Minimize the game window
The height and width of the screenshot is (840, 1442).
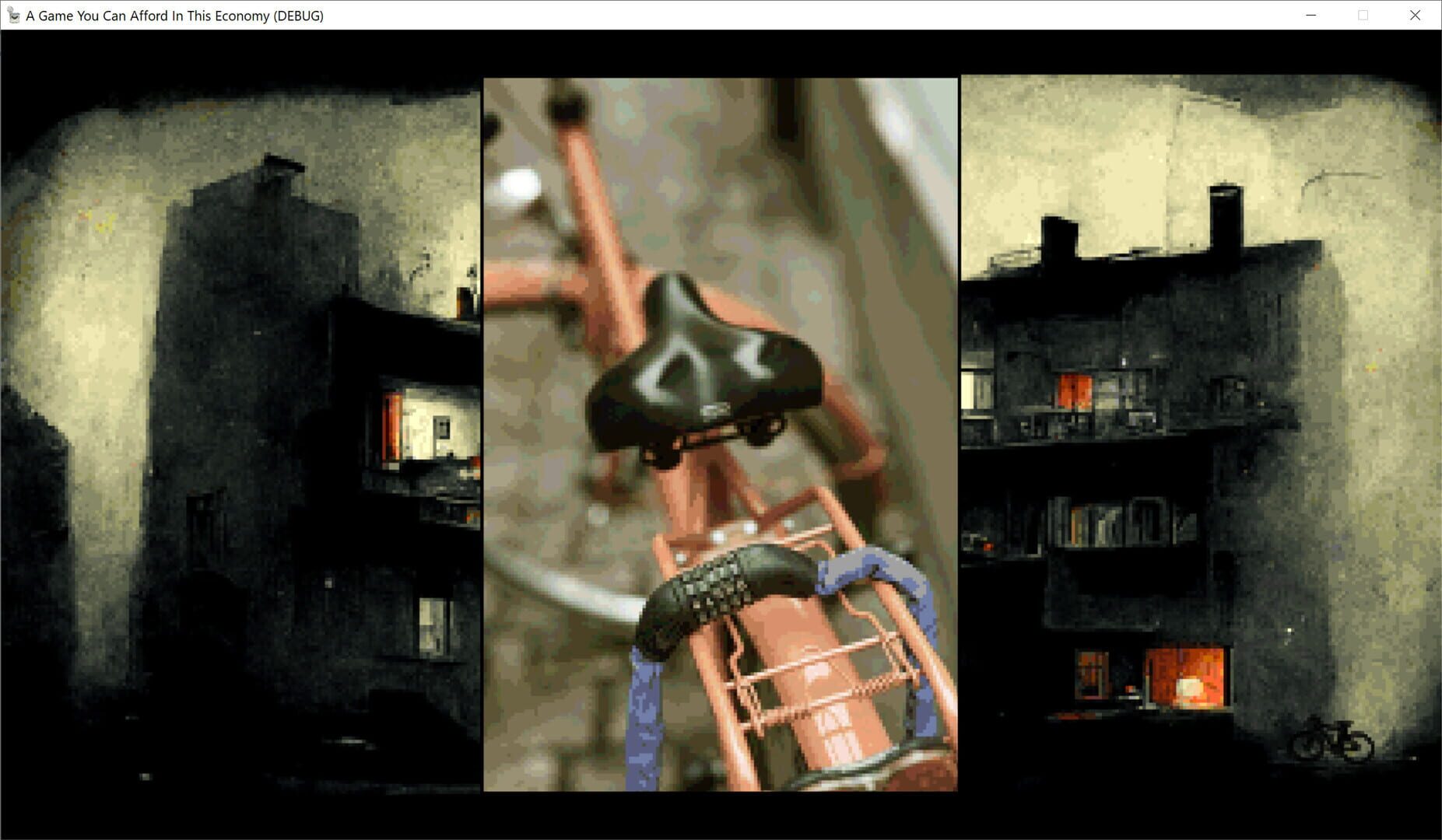pos(1310,15)
